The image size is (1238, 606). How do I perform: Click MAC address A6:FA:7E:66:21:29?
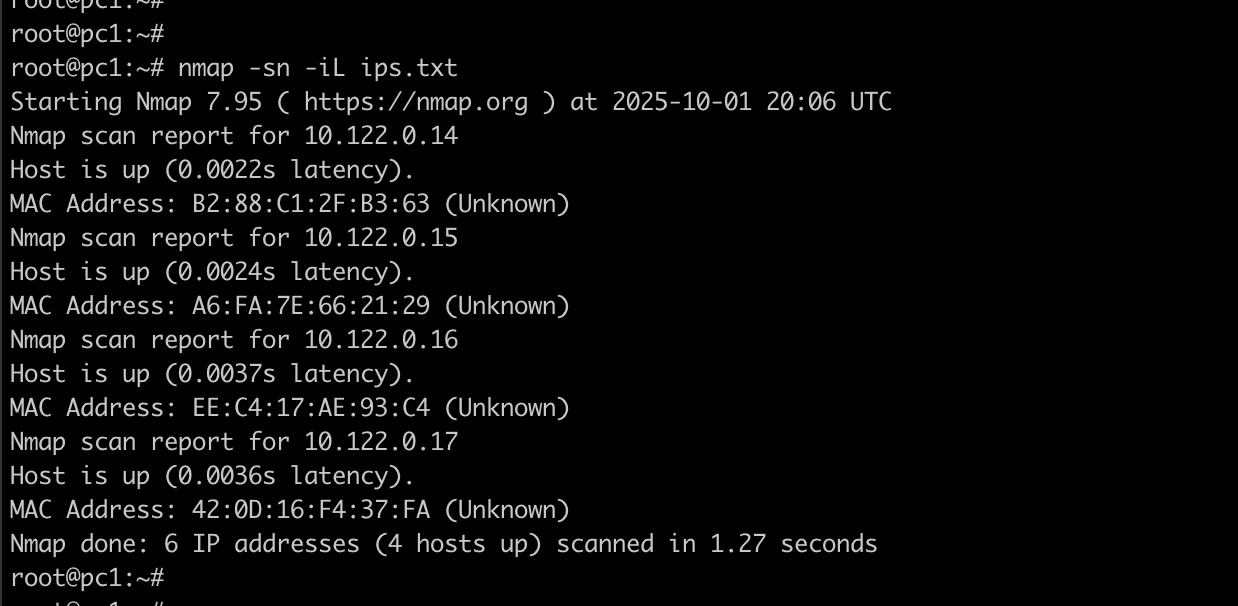311,306
